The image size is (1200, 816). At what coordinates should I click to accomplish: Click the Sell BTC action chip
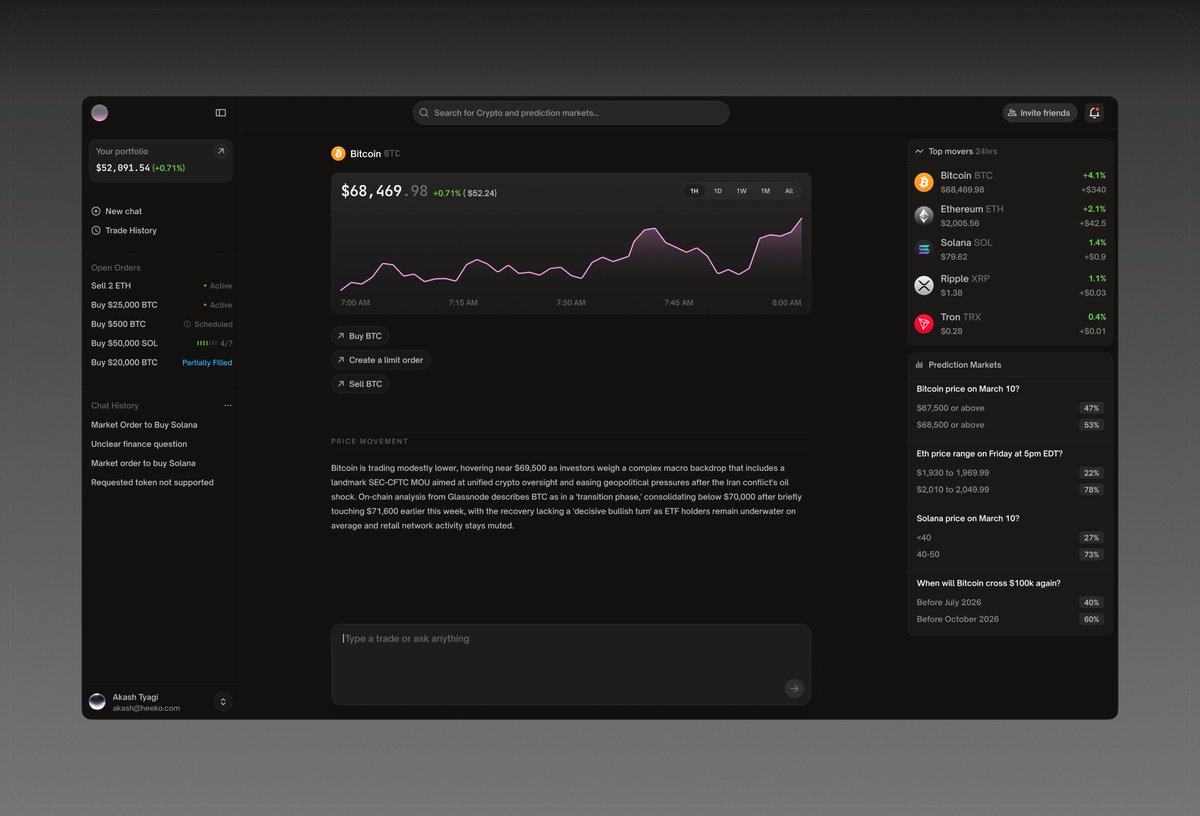pyautogui.click(x=360, y=384)
